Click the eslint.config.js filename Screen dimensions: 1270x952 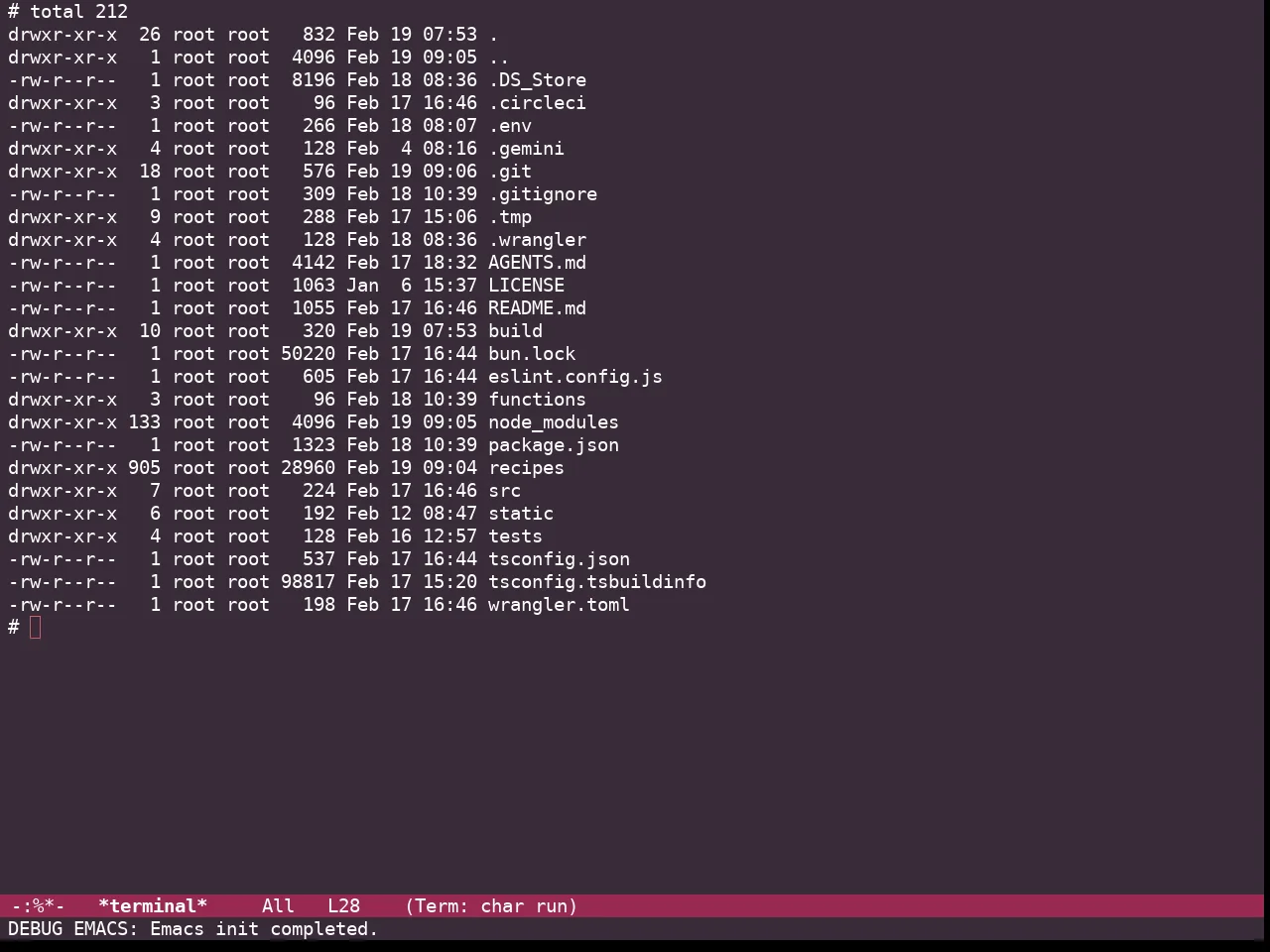[575, 377]
